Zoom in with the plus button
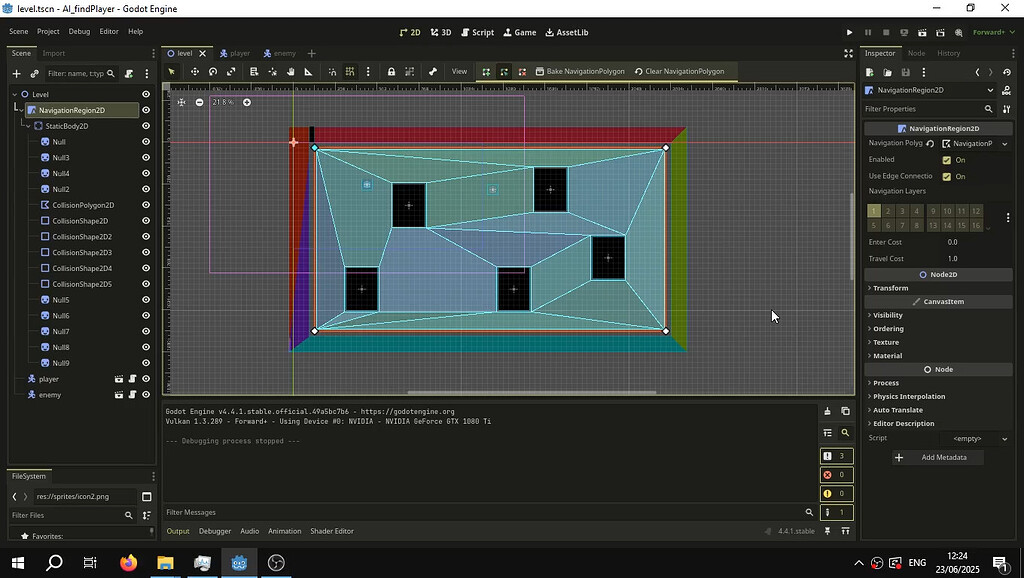This screenshot has width=1024, height=578. (x=247, y=102)
